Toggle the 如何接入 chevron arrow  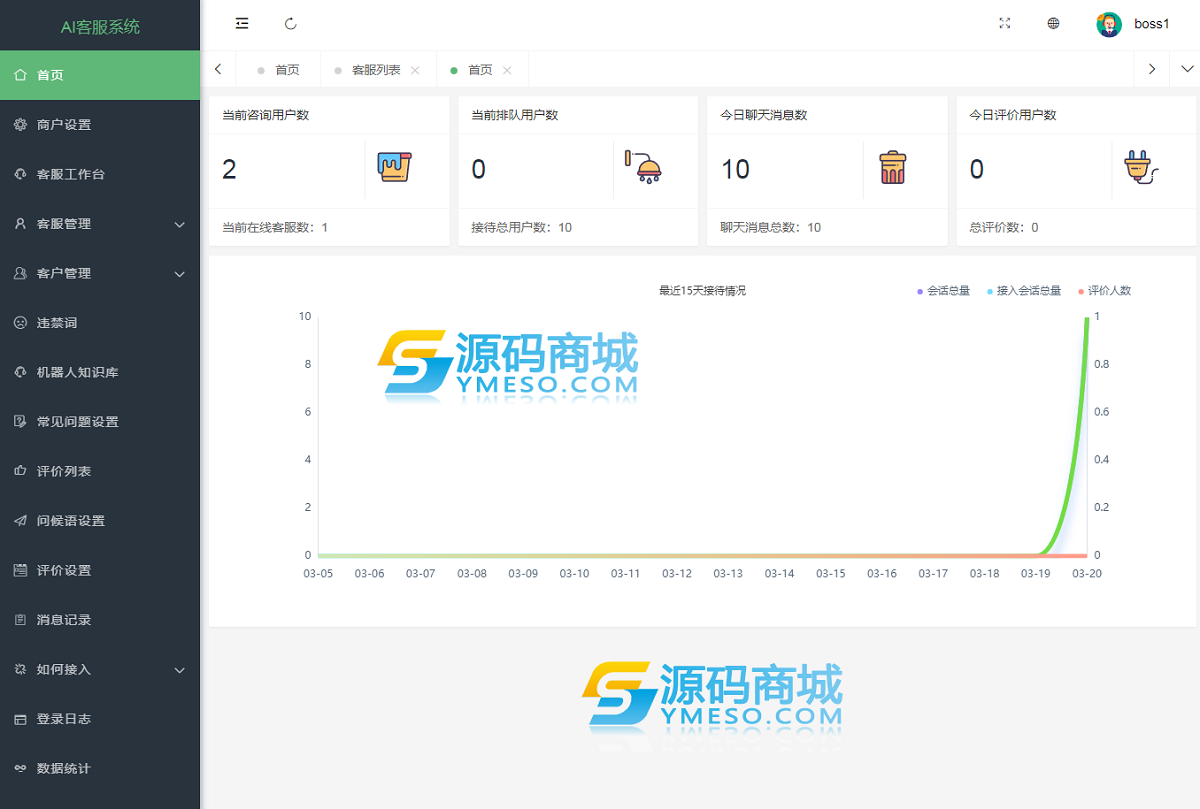point(180,669)
